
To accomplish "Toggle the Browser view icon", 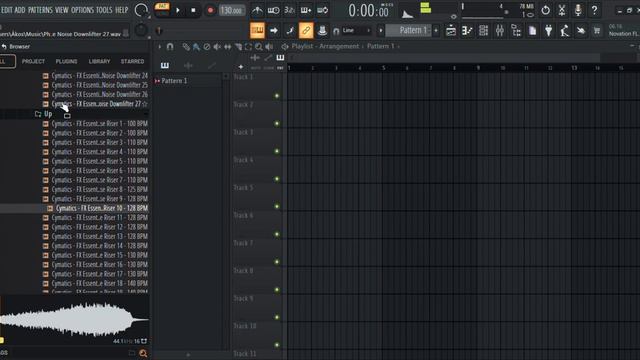I will pos(516,31).
